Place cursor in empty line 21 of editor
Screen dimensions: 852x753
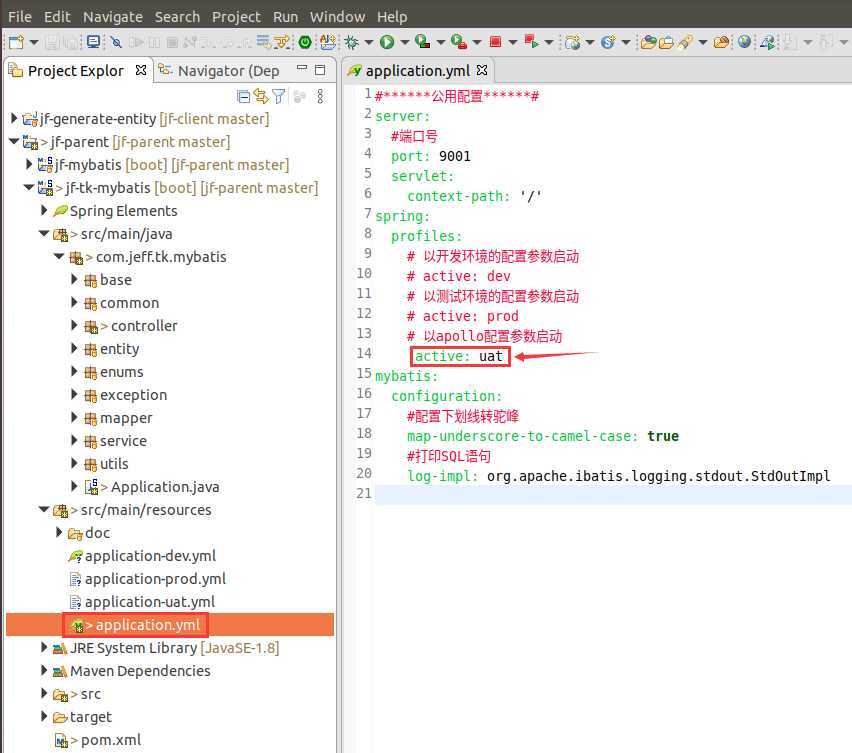613,494
